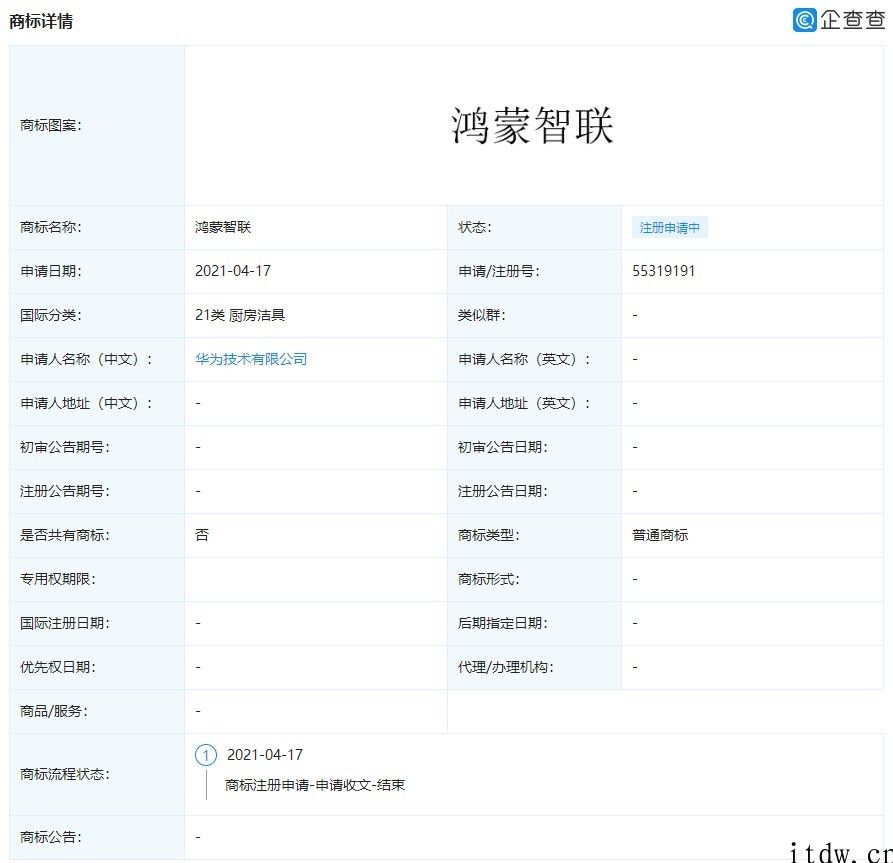The width and height of the screenshot is (893, 863).
Task: Click the step 1 circle in trademark flow
Action: (206, 755)
